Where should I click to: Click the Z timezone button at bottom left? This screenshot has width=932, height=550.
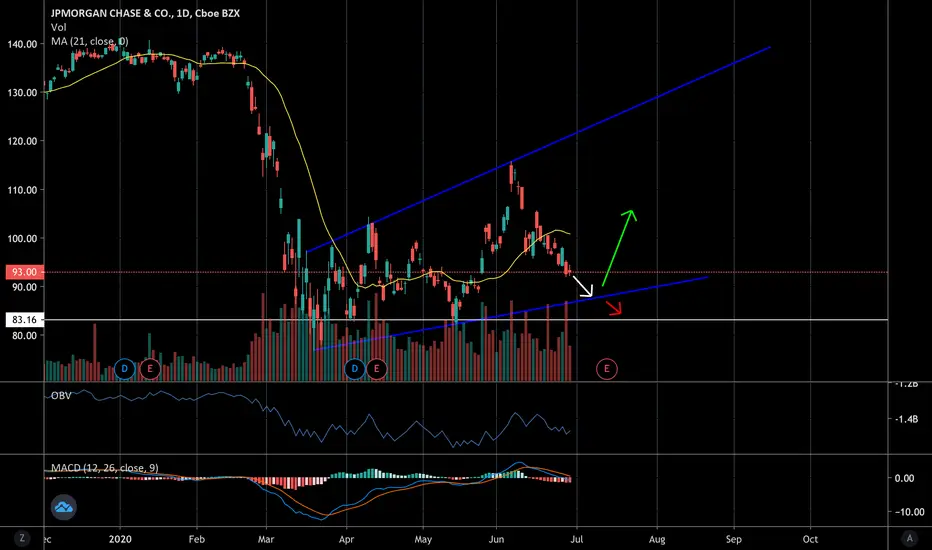tap(22, 538)
